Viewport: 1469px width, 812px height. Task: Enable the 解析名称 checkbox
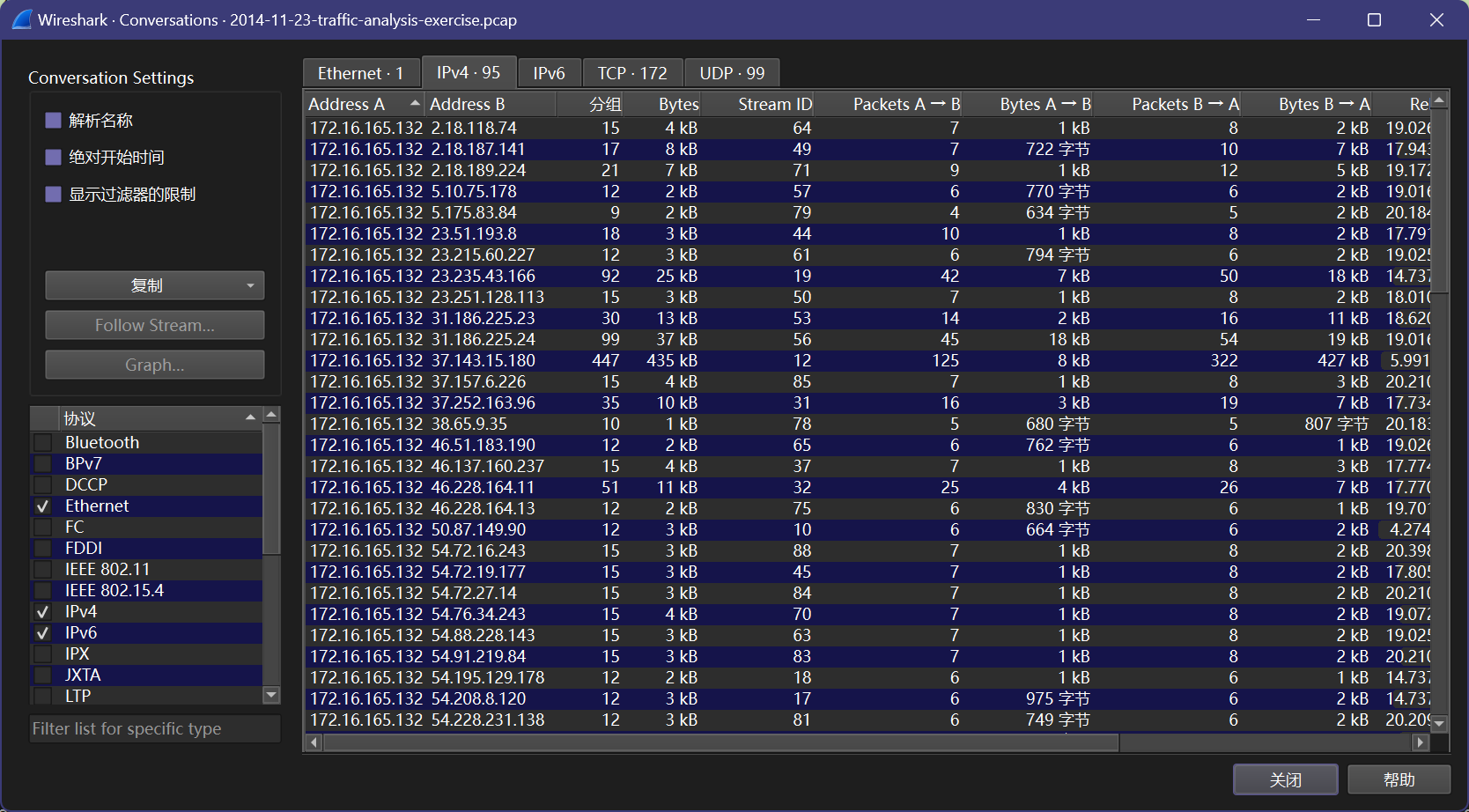coord(53,120)
